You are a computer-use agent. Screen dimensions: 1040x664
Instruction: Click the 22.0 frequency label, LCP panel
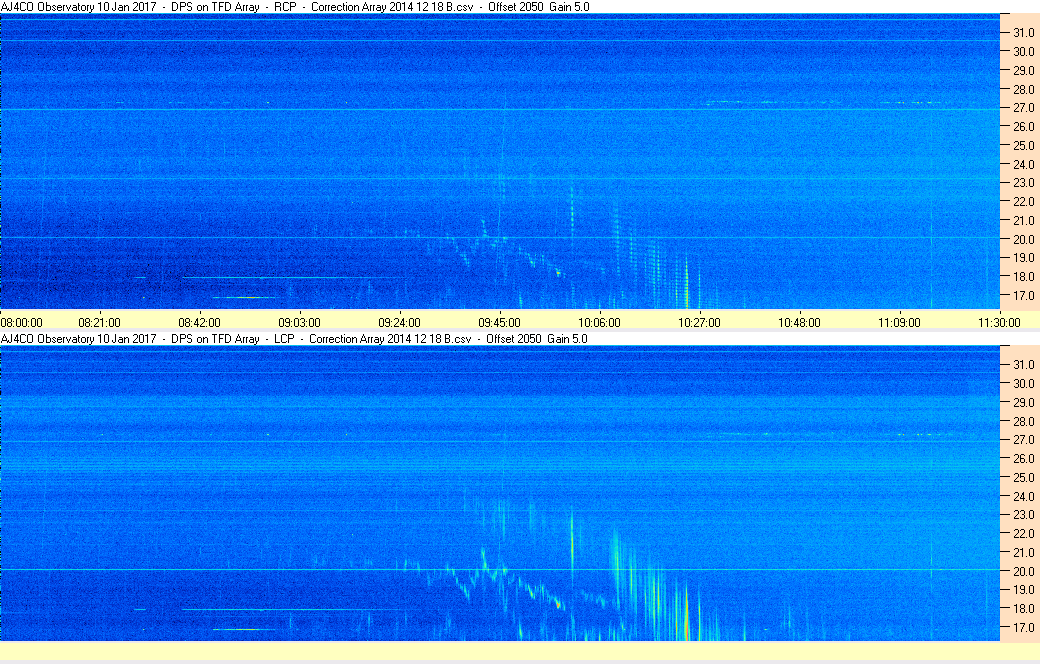[x=1023, y=533]
